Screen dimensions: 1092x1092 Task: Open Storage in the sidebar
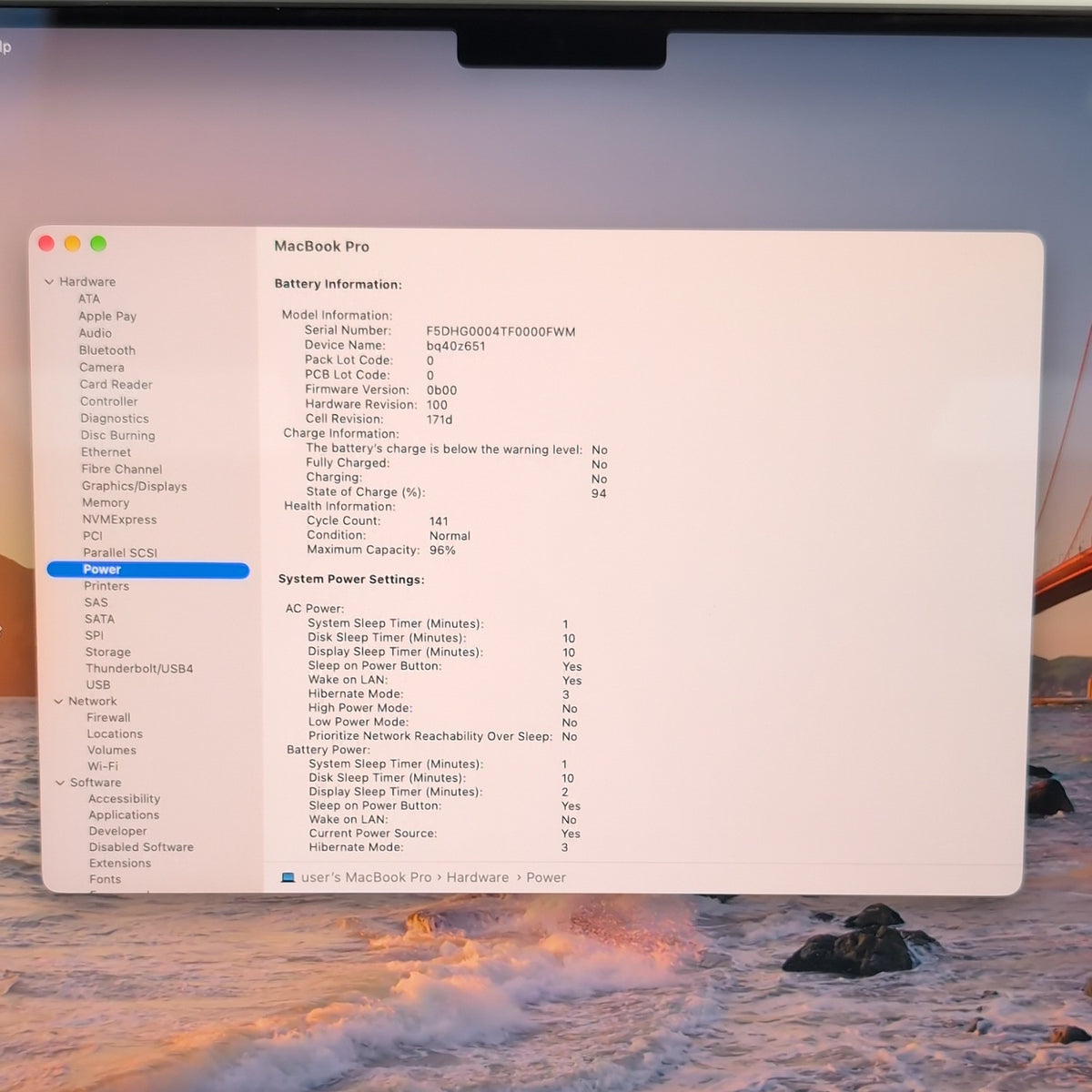click(108, 652)
